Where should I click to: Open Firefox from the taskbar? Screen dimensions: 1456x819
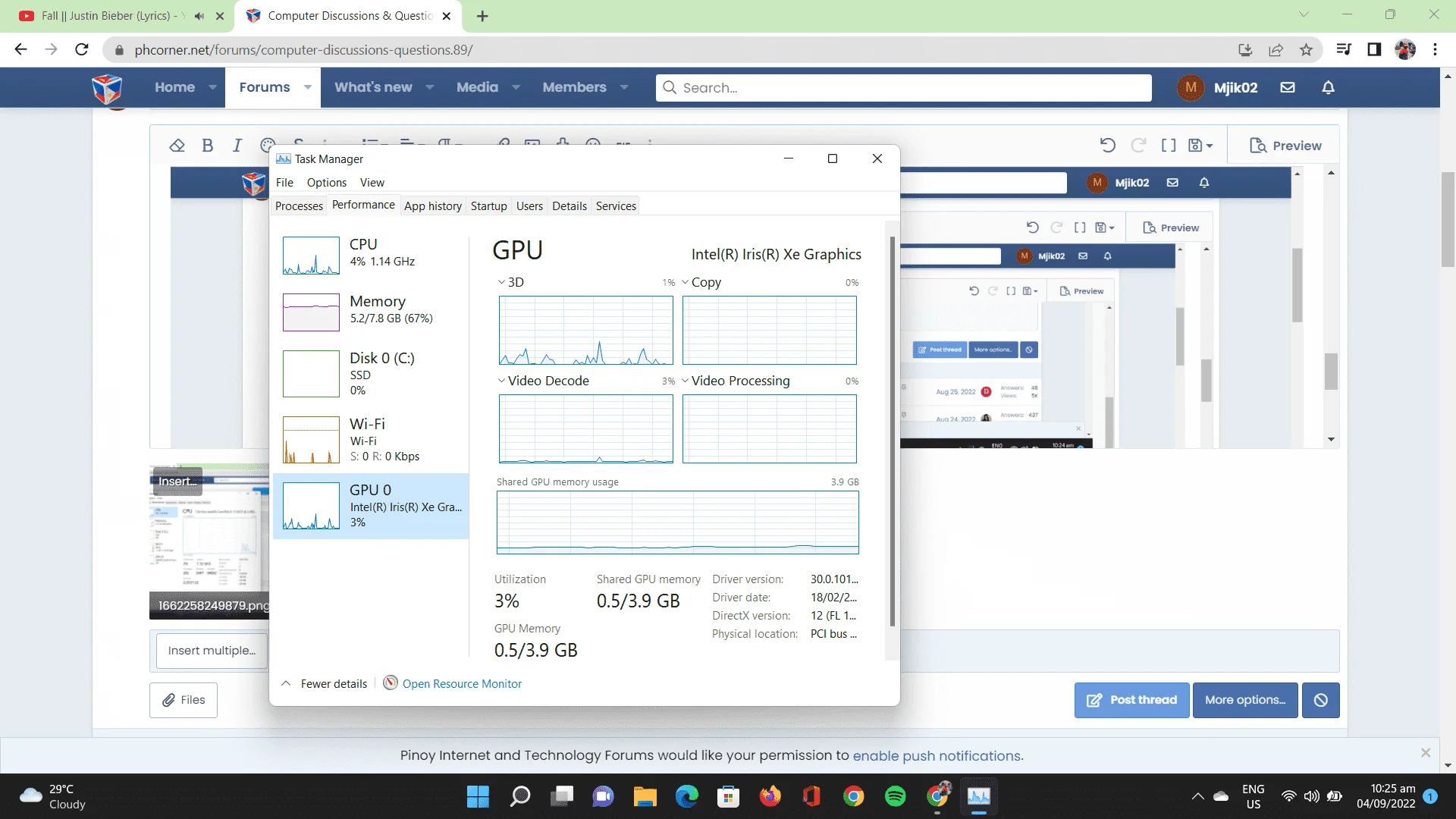pos(770,796)
